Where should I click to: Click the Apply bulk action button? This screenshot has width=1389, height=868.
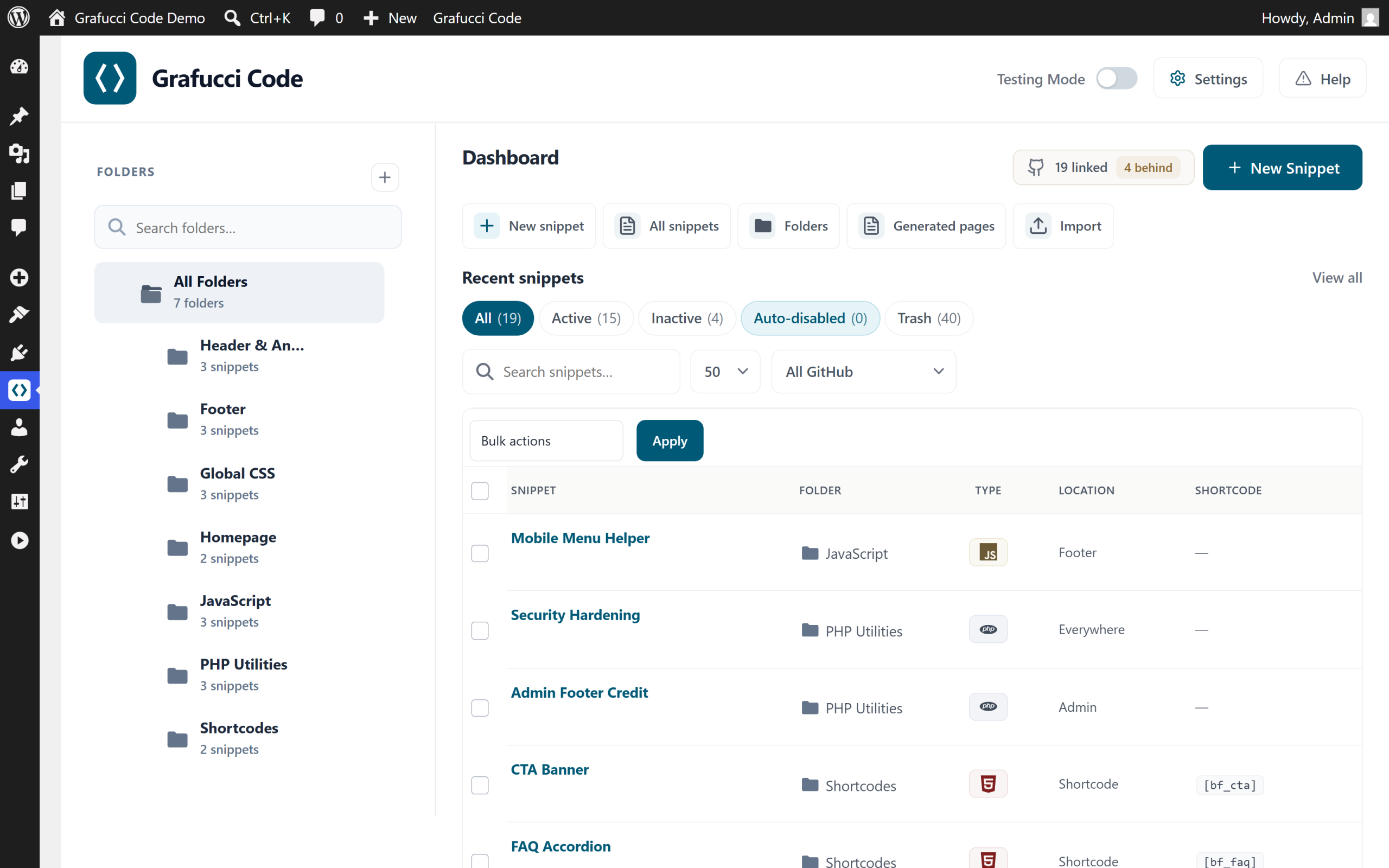point(669,441)
